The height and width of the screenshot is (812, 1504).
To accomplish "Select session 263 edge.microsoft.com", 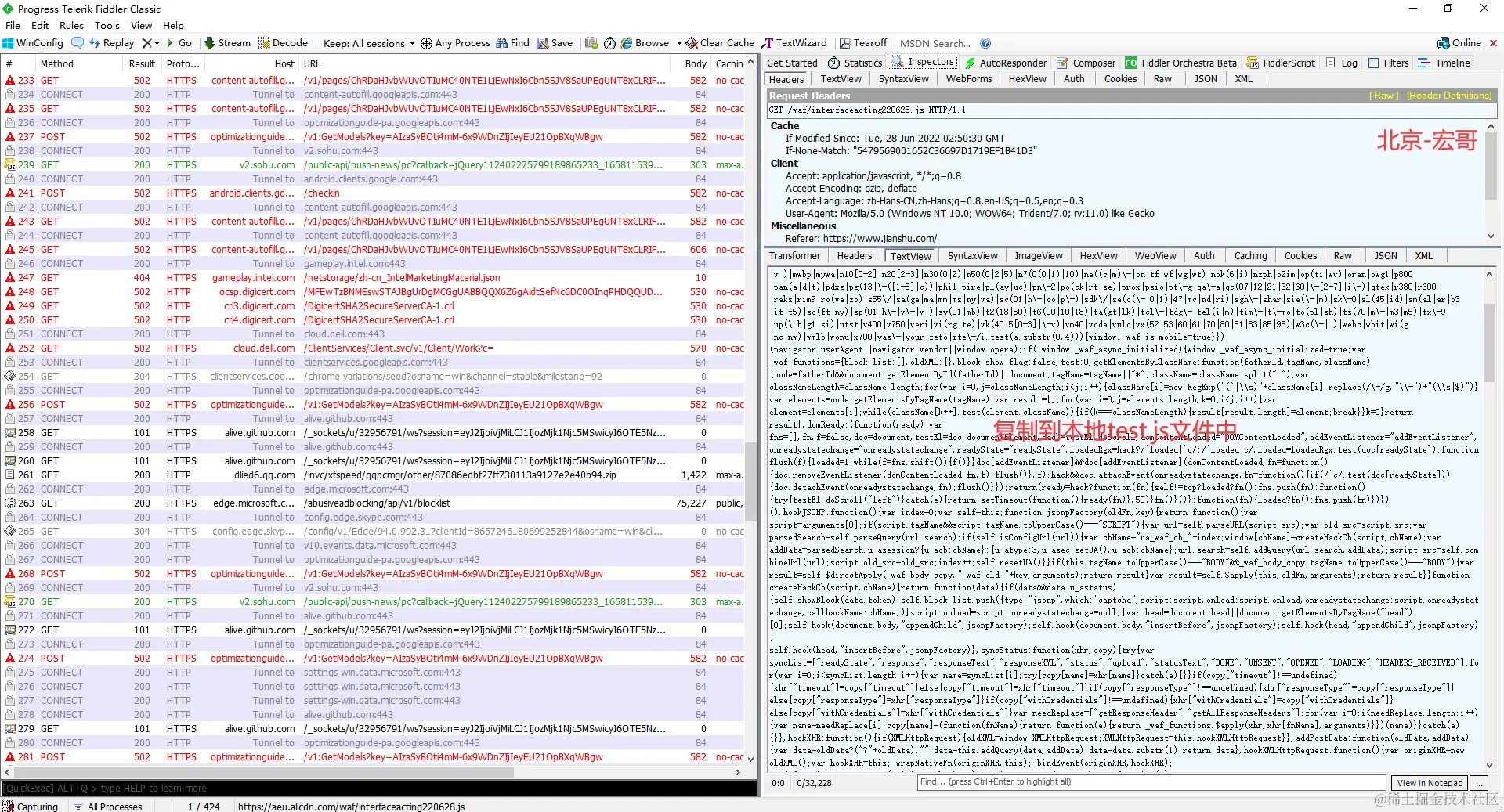I will point(374,503).
